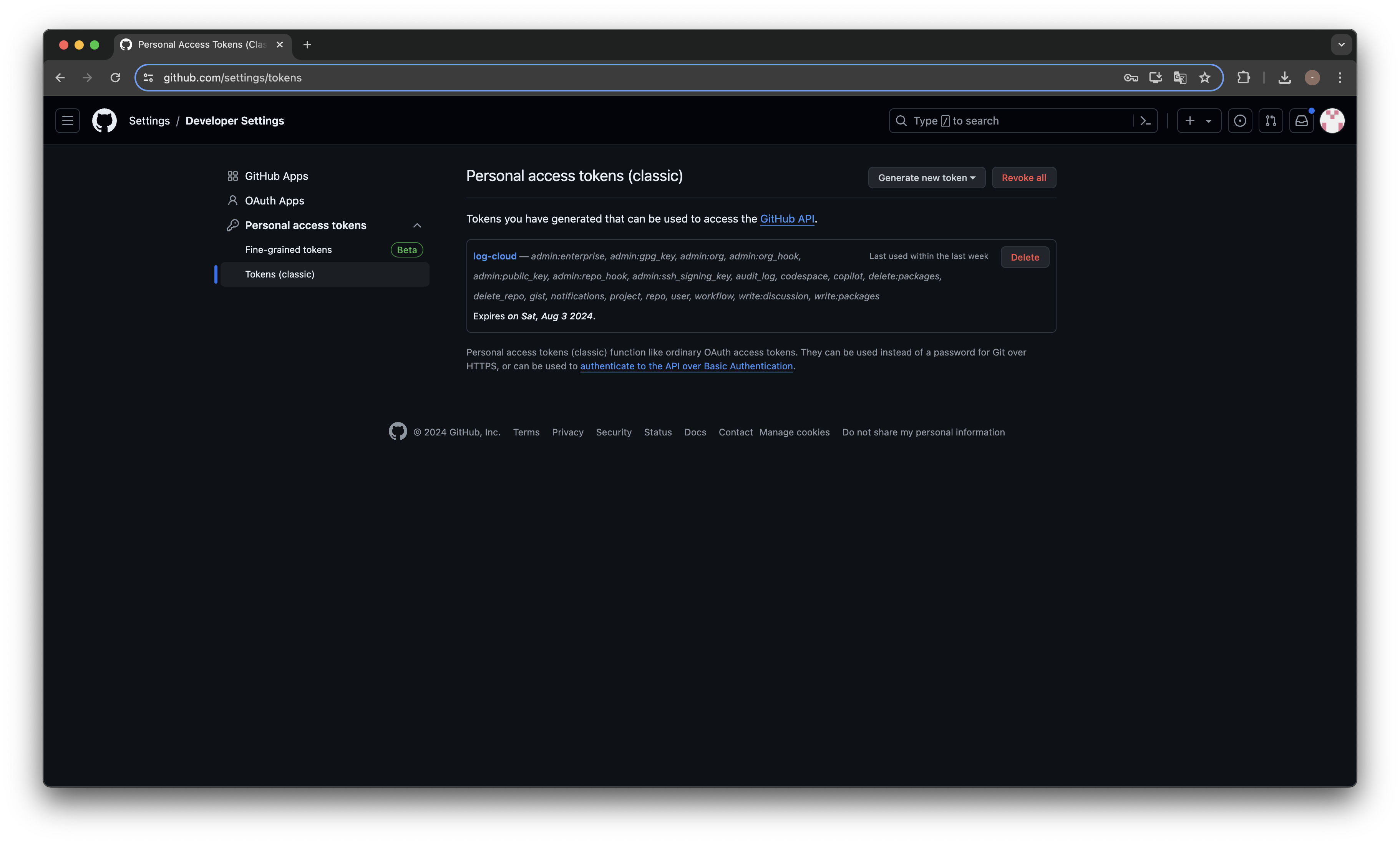Open the log-cloud token link
This screenshot has height=844, width=1400.
(494, 256)
